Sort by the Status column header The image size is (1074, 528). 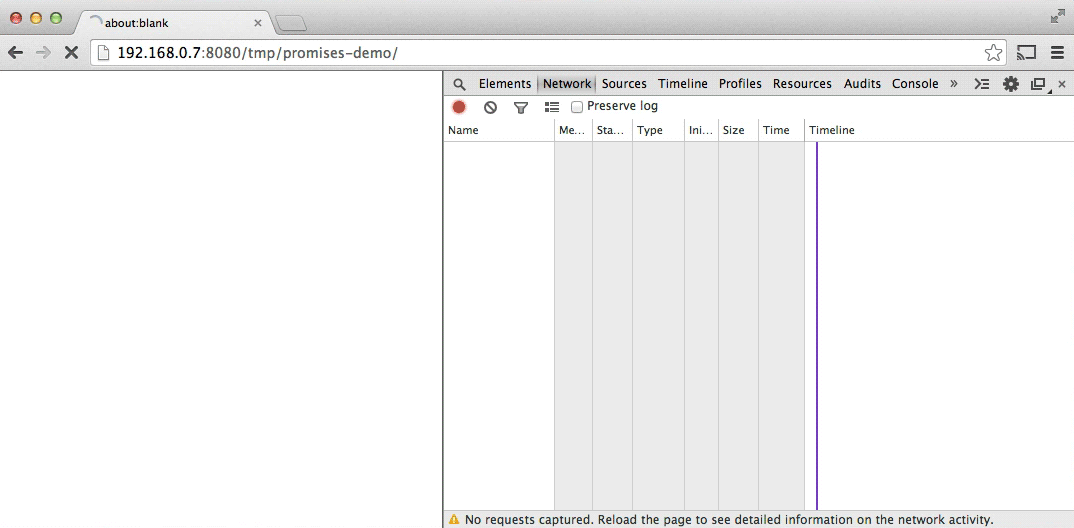[612, 130]
